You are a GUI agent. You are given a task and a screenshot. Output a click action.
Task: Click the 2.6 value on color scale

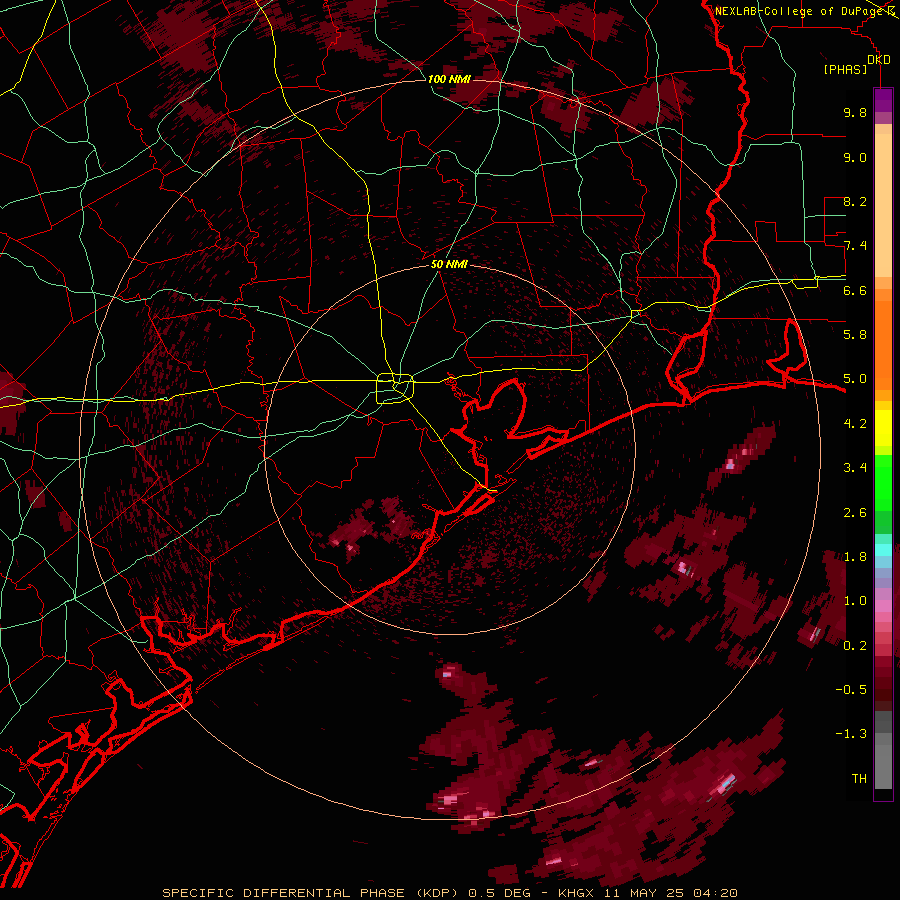click(855, 513)
